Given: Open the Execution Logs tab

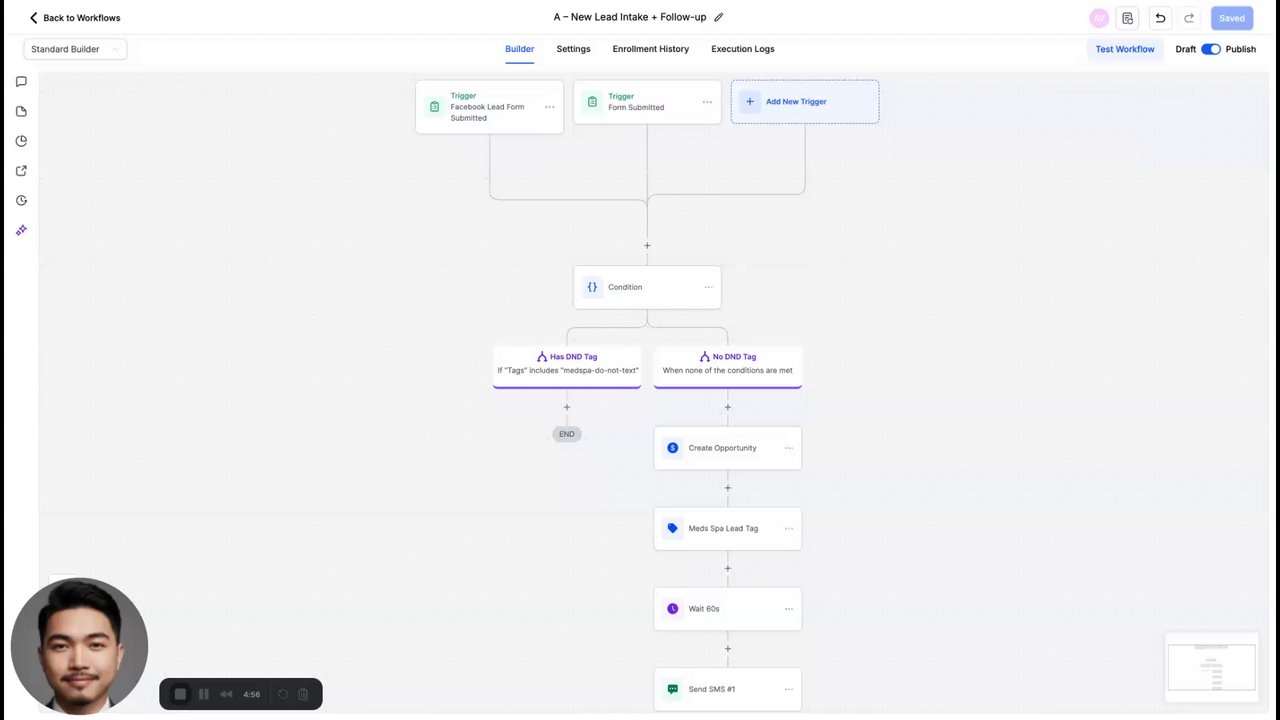Looking at the screenshot, I should (x=742, y=49).
